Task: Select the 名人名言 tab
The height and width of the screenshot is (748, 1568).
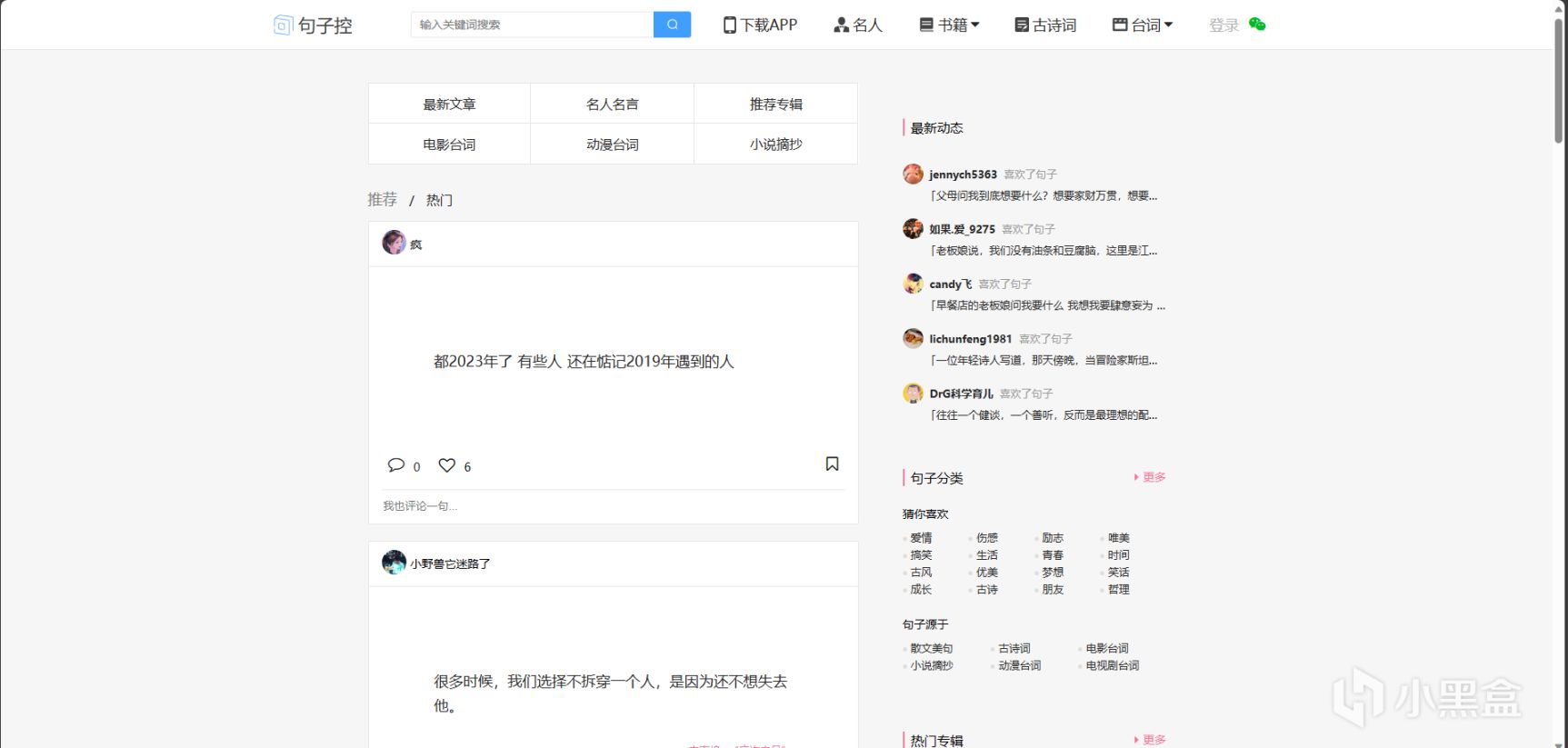Action: click(x=612, y=104)
